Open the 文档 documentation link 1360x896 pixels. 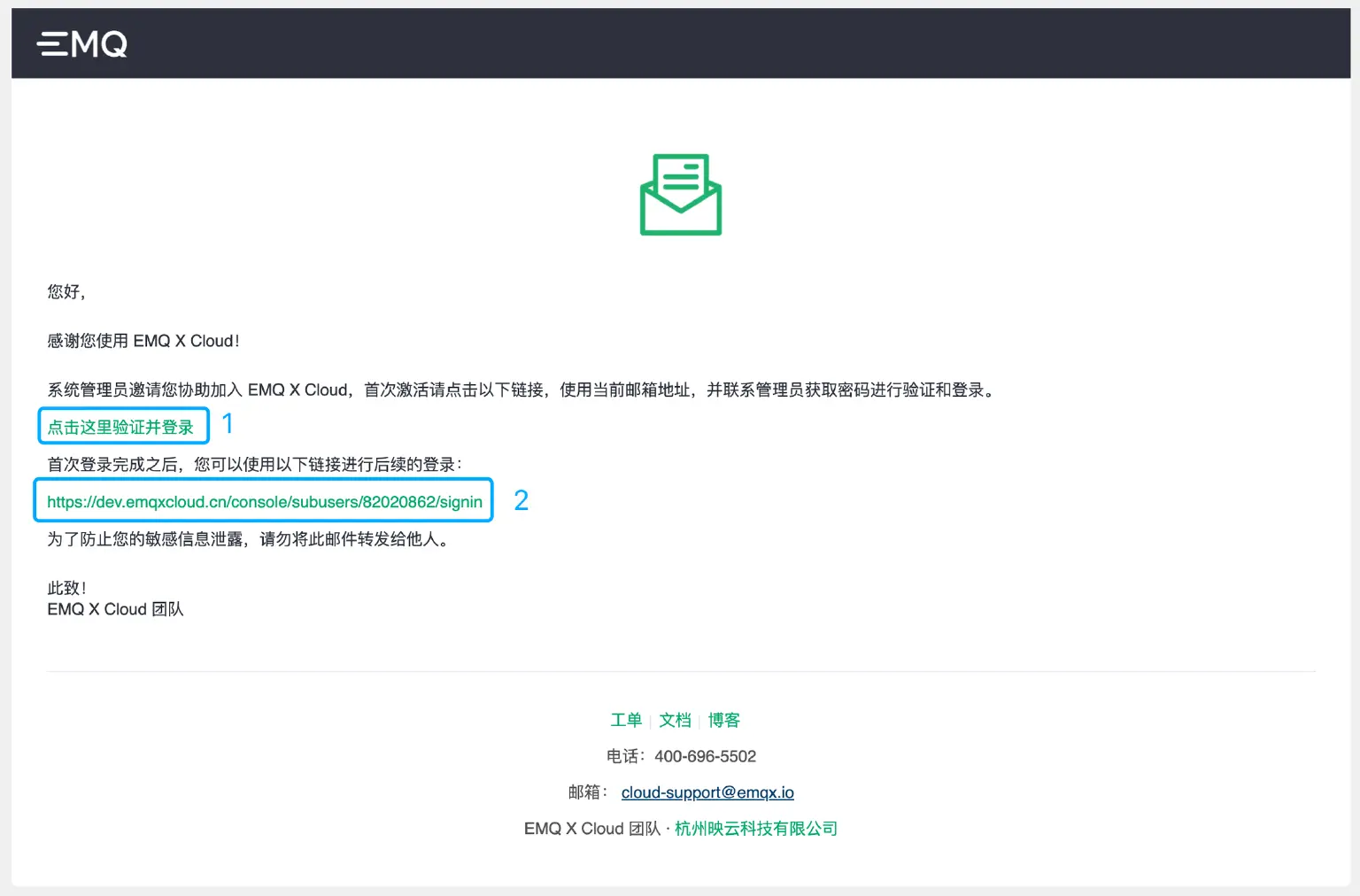[x=675, y=720]
